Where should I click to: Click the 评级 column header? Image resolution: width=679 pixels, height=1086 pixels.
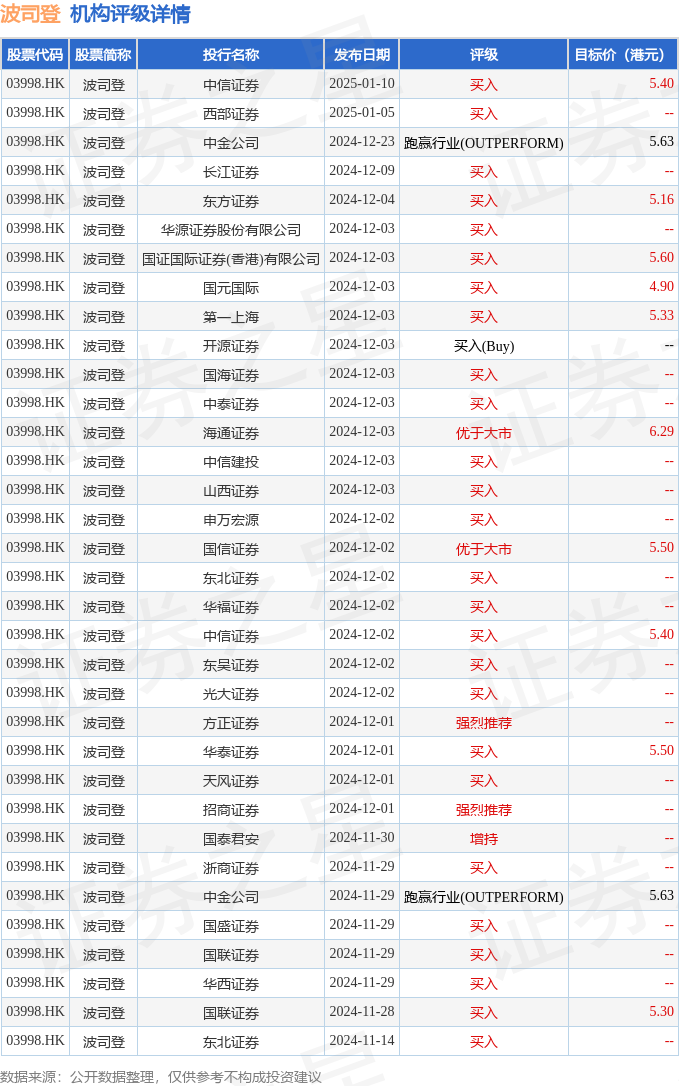click(484, 55)
